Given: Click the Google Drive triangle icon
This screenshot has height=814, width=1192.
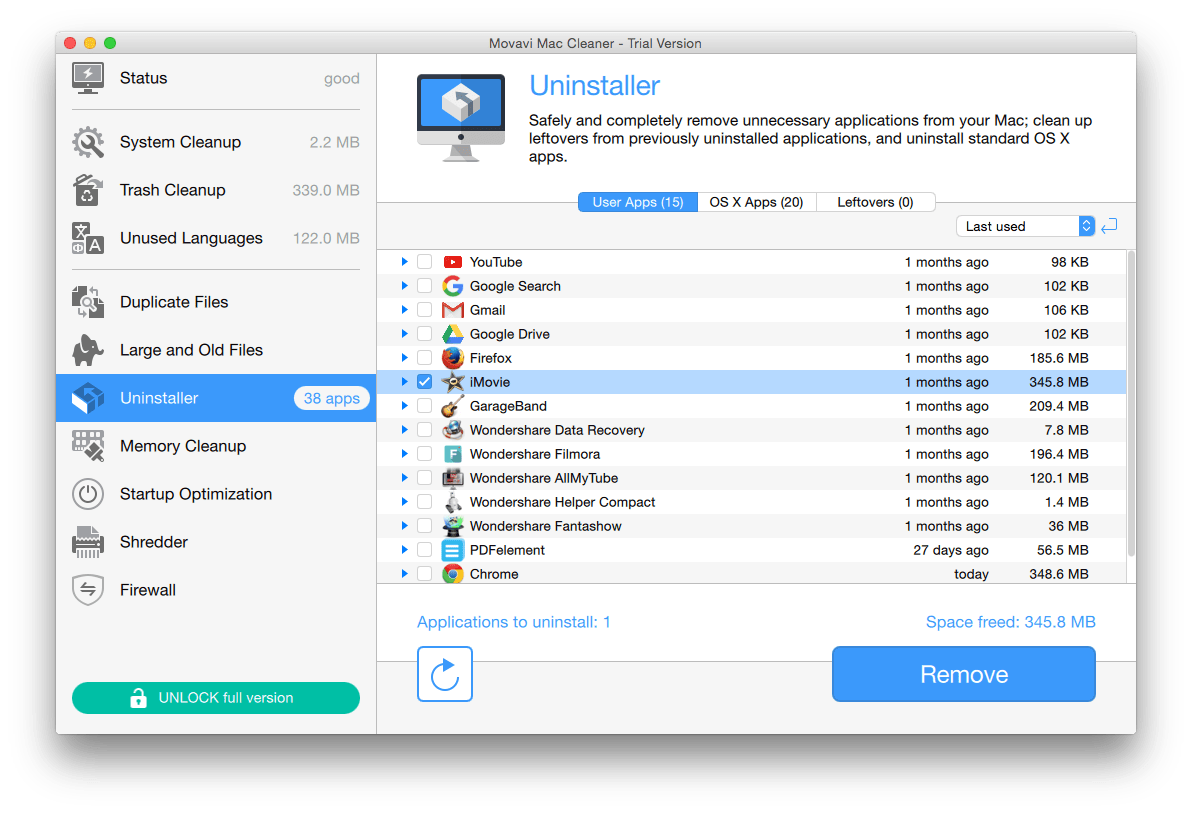Looking at the screenshot, I should [452, 334].
